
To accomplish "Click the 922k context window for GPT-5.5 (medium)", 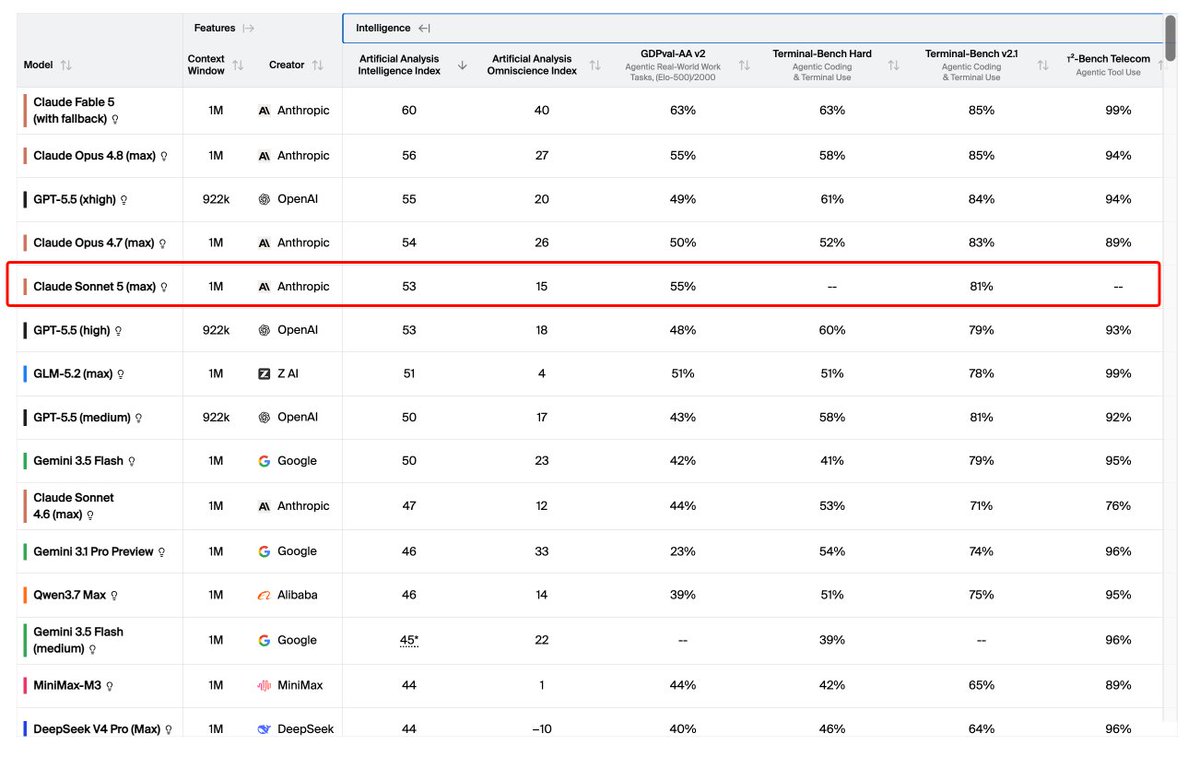I will (x=215, y=418).
